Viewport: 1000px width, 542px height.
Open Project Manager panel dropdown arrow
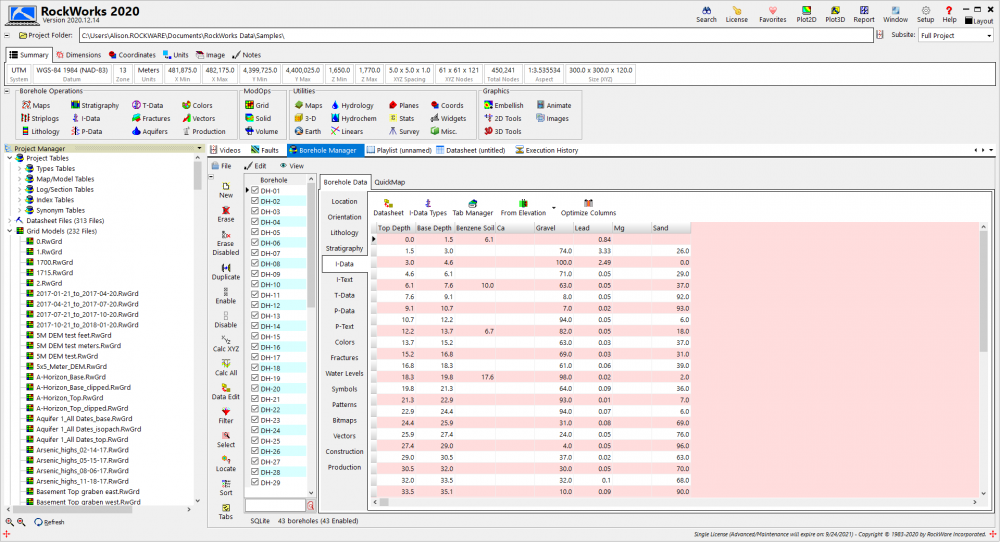(x=199, y=149)
